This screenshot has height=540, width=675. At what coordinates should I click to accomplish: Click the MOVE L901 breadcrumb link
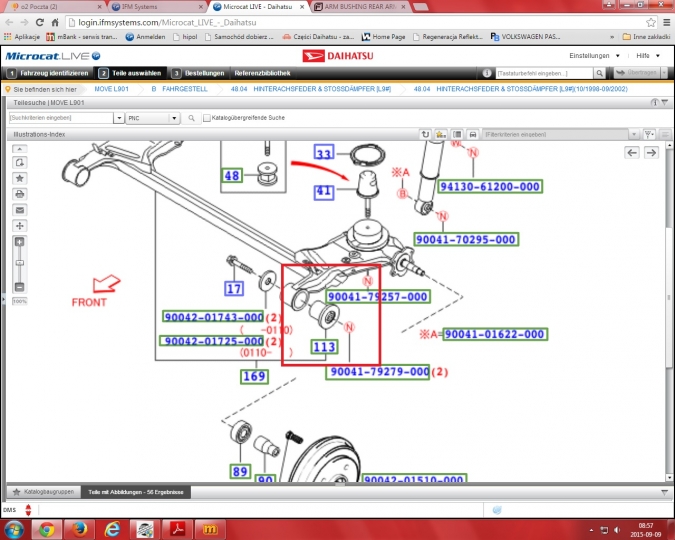coord(111,89)
